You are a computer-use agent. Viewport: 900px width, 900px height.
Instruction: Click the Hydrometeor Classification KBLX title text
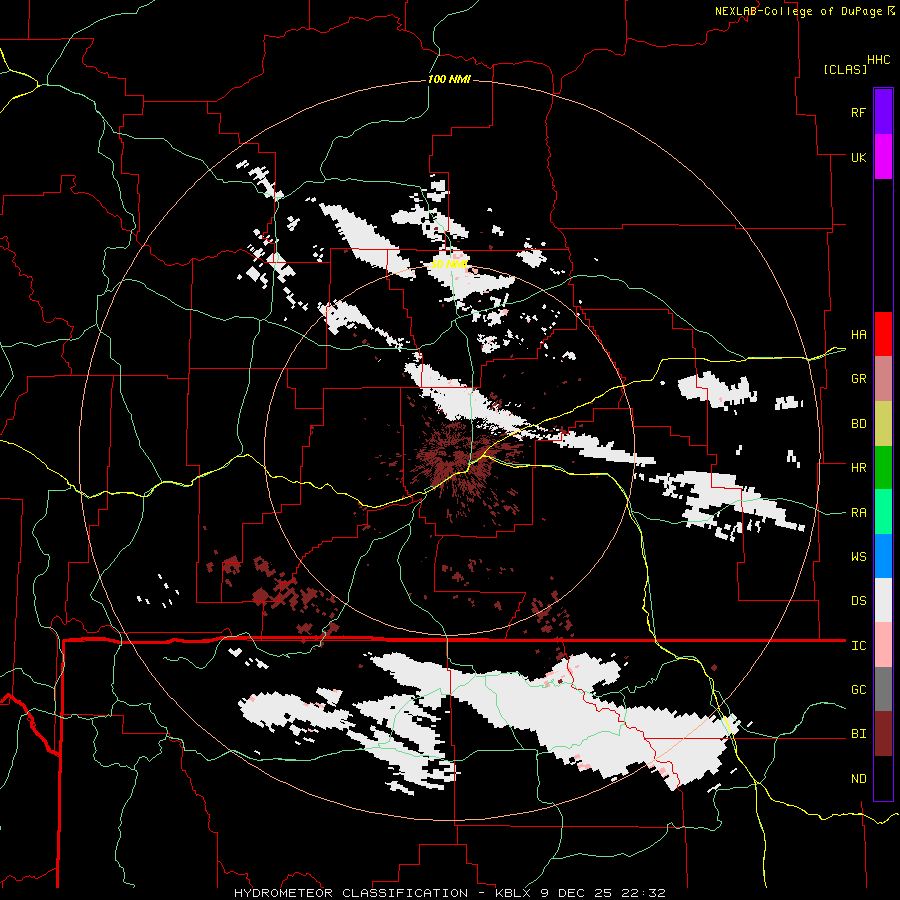point(449,893)
